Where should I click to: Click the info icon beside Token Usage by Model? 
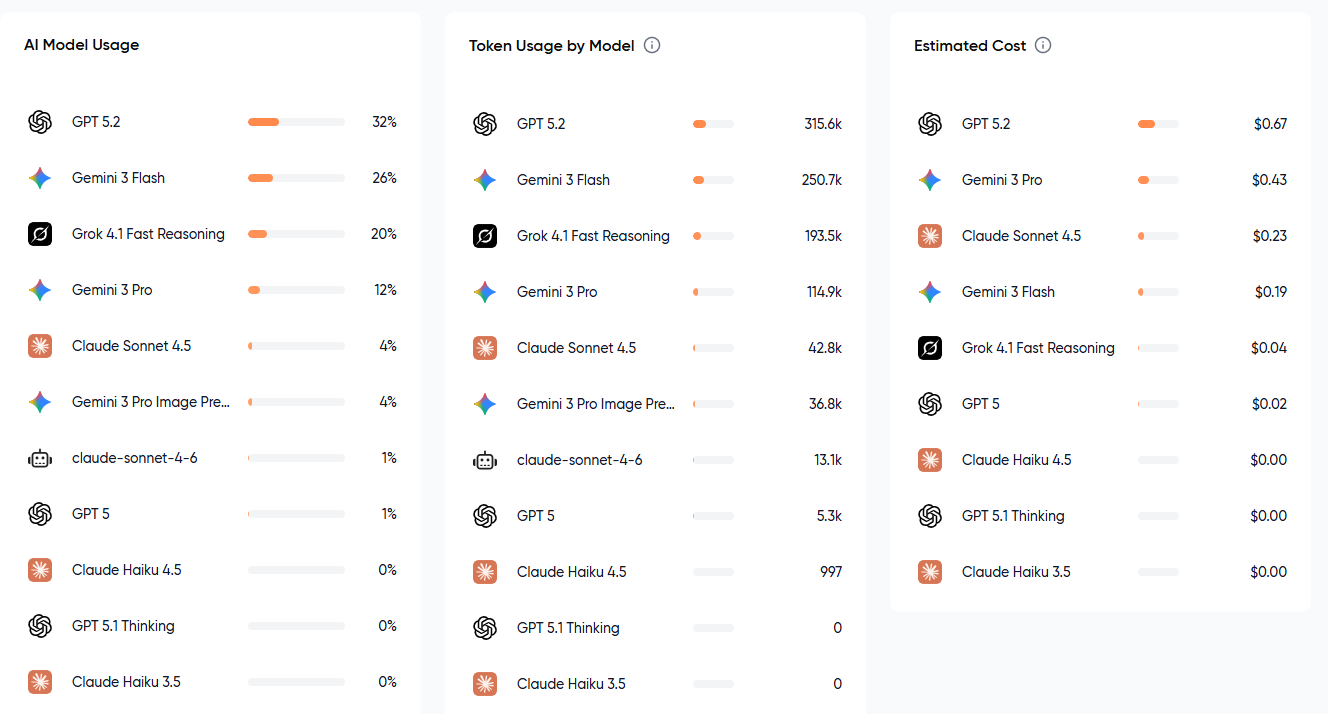[x=652, y=45]
